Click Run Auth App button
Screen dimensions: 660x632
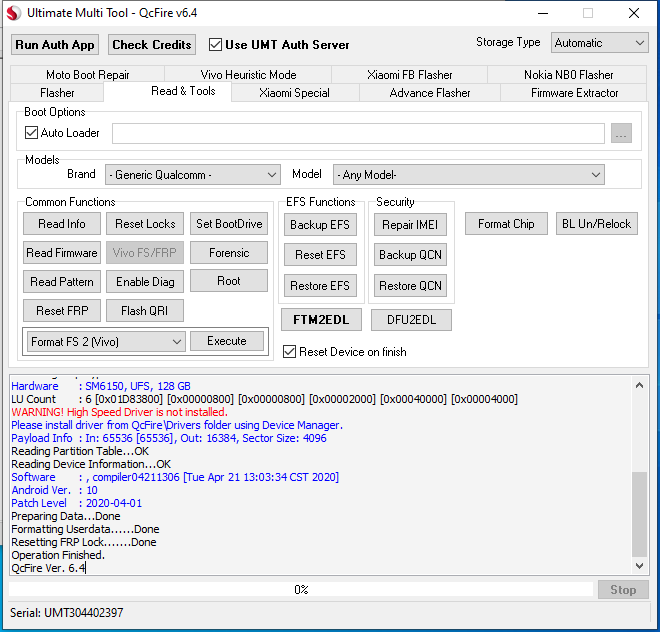[x=55, y=45]
